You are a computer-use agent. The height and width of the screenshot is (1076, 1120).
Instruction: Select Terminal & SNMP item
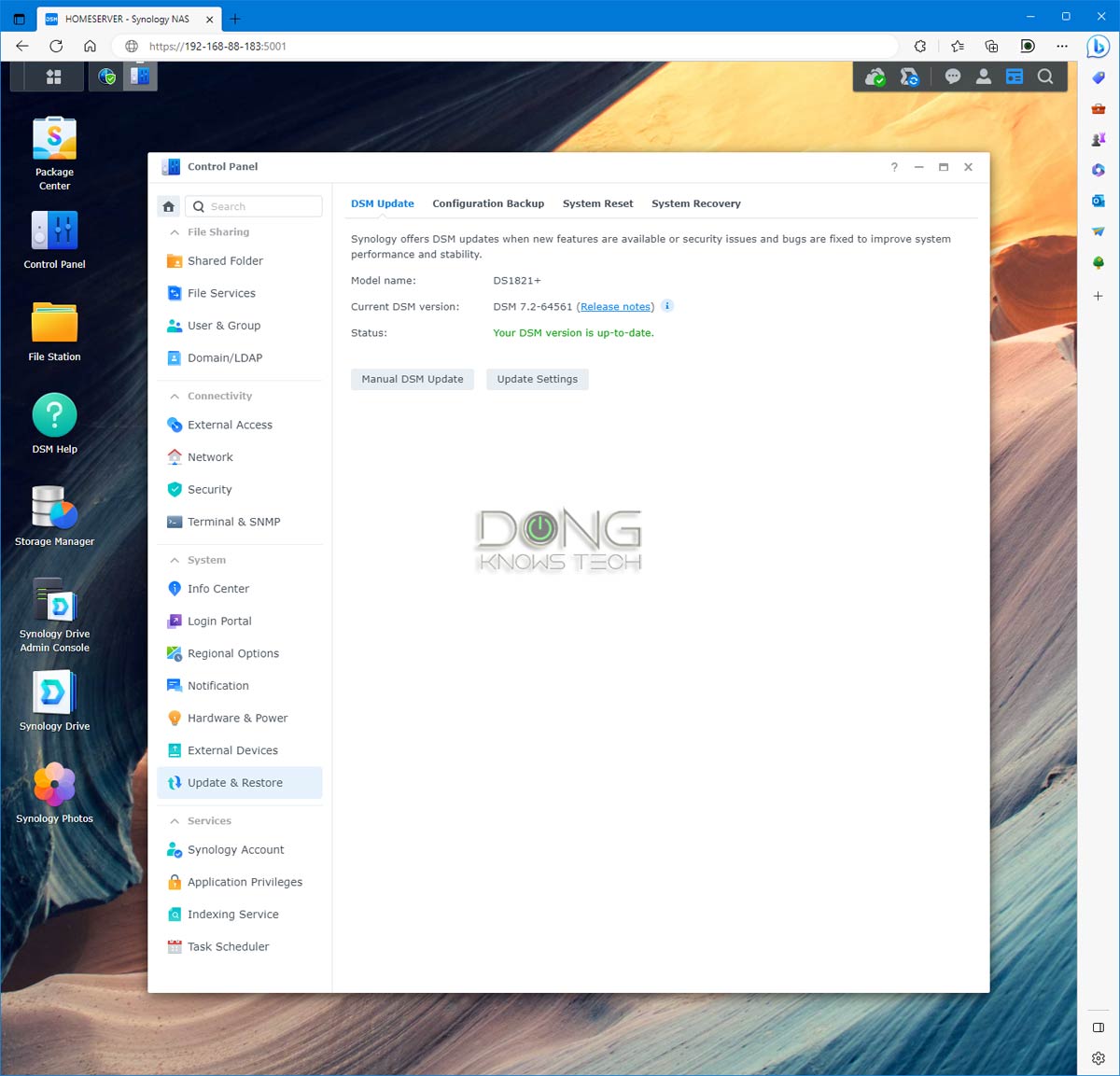click(x=239, y=522)
